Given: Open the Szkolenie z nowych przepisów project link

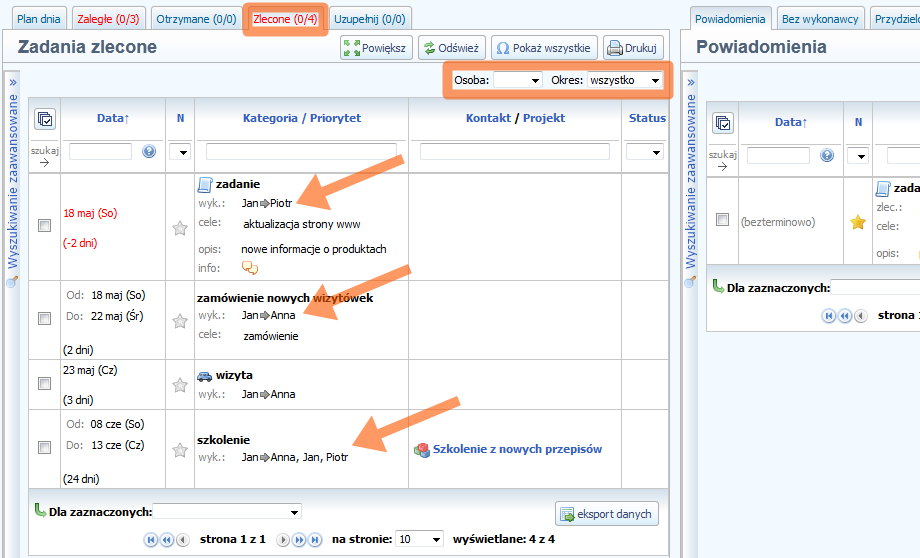Looking at the screenshot, I should (516, 450).
